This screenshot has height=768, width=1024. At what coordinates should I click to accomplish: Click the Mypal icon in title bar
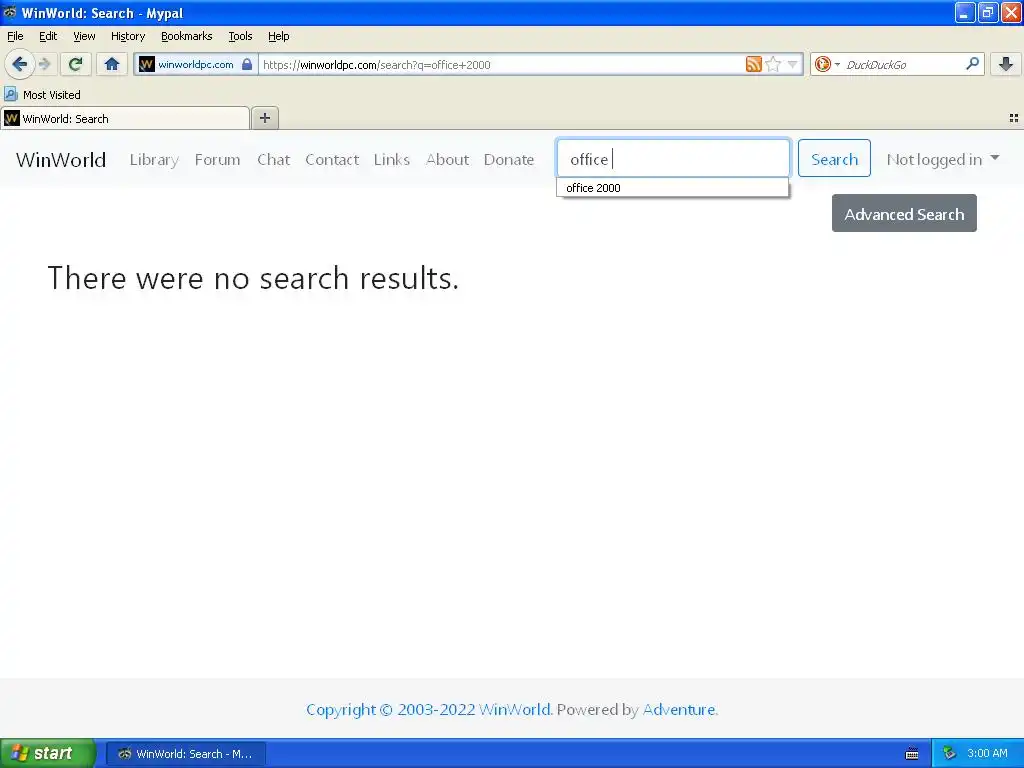pyautogui.click(x=10, y=12)
